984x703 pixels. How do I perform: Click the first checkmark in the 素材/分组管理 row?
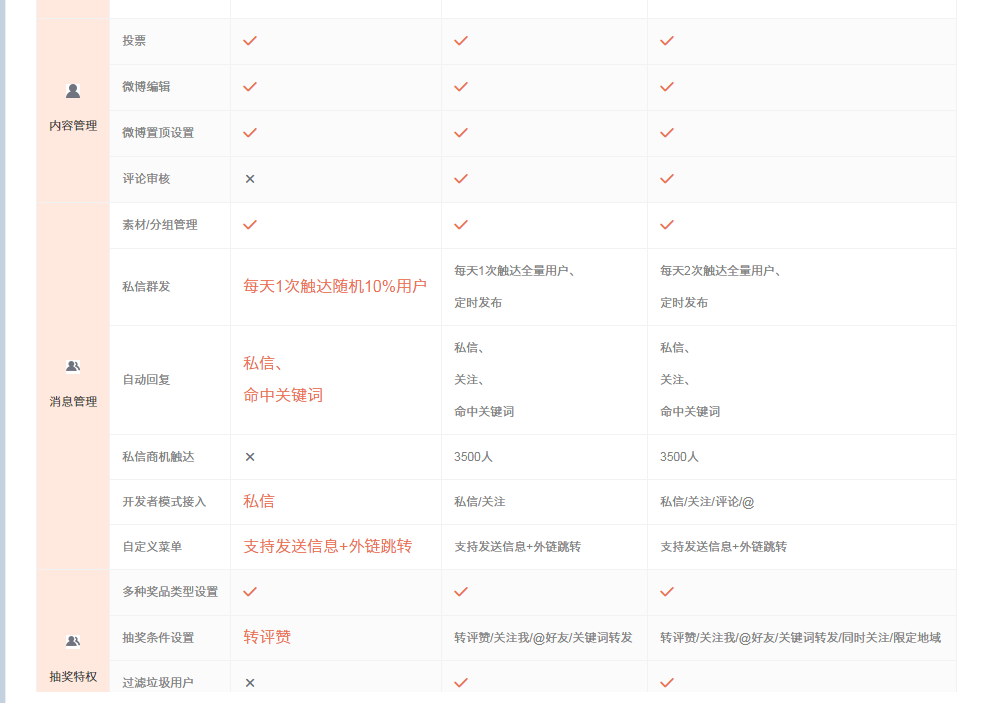(x=250, y=225)
